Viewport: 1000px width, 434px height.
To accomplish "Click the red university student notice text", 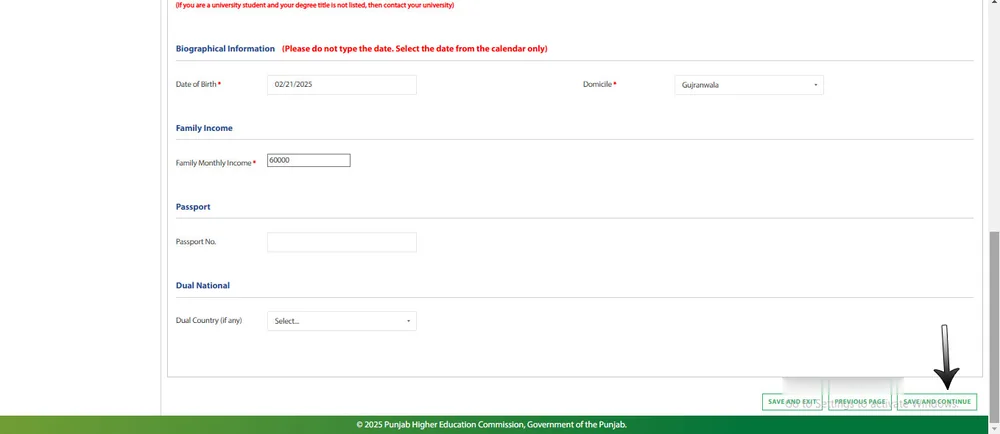I will pos(314,5).
